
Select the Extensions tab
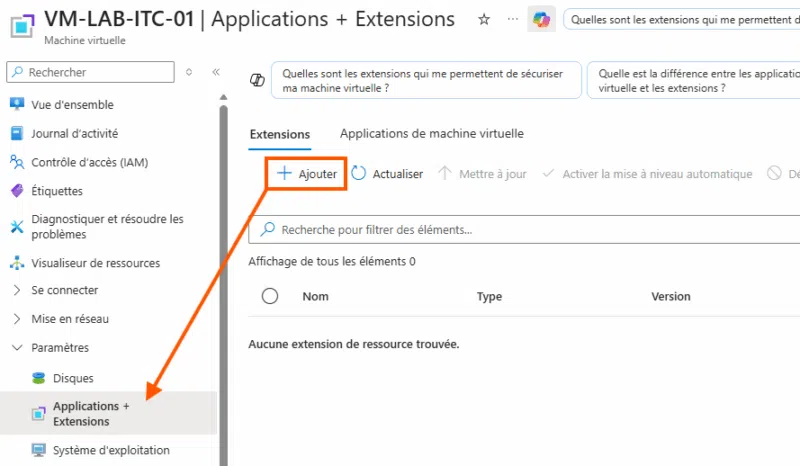[280, 134]
